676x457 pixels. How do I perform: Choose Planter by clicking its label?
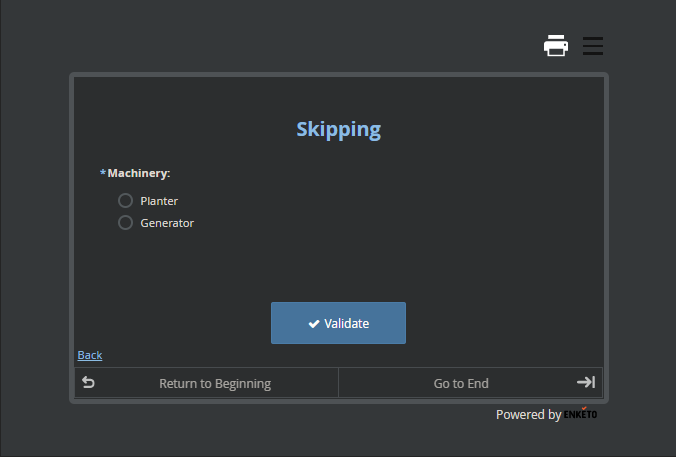click(x=159, y=201)
